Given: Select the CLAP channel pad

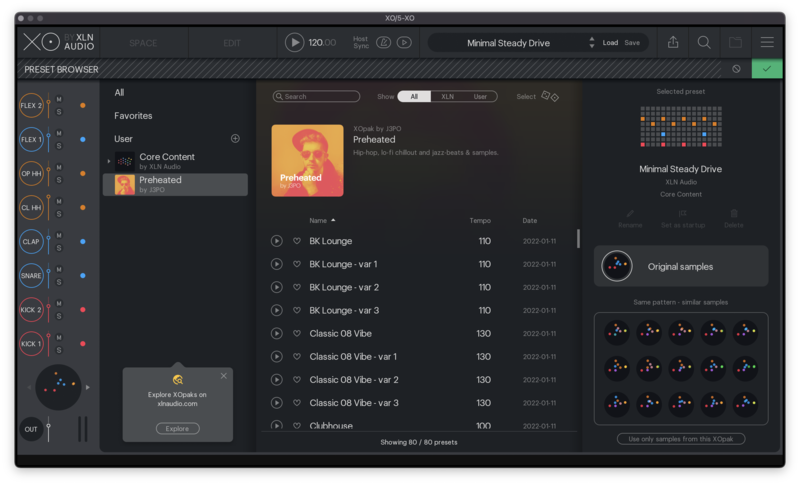Looking at the screenshot, I should point(31,242).
